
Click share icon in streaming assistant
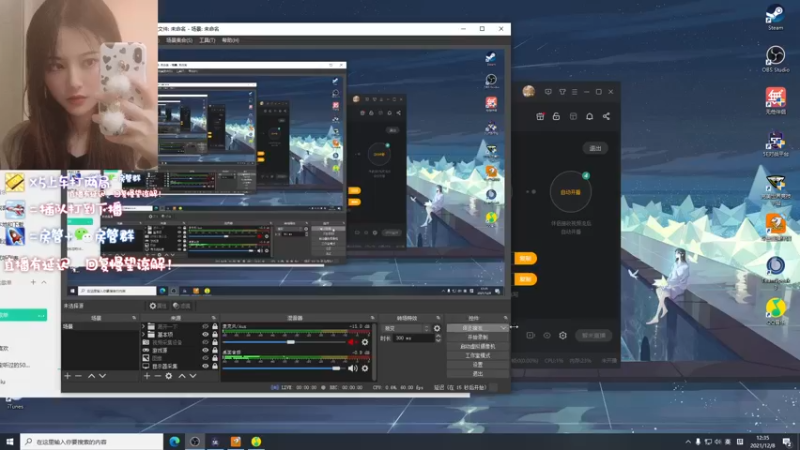(x=606, y=116)
